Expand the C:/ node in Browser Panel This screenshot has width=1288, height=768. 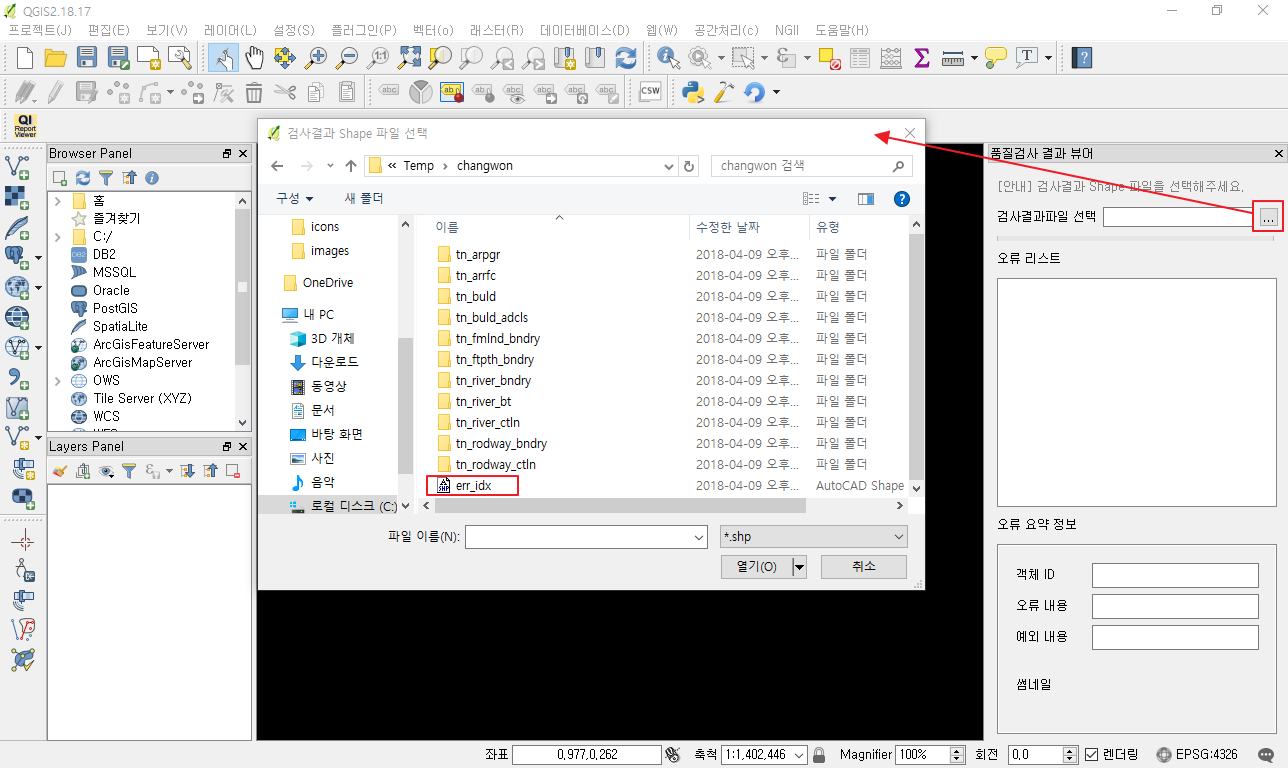[x=58, y=237]
